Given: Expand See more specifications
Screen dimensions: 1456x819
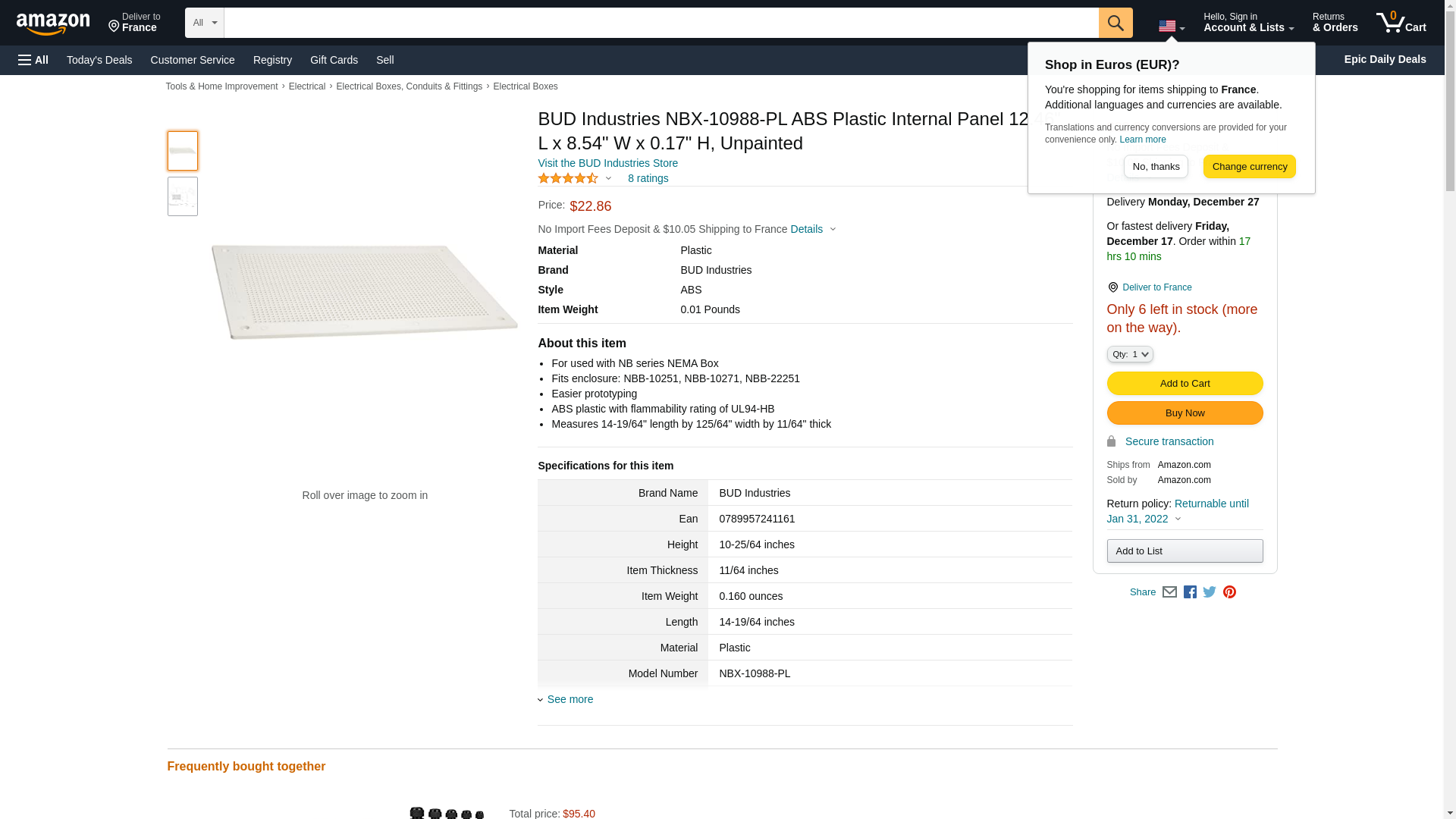Looking at the screenshot, I should [570, 699].
